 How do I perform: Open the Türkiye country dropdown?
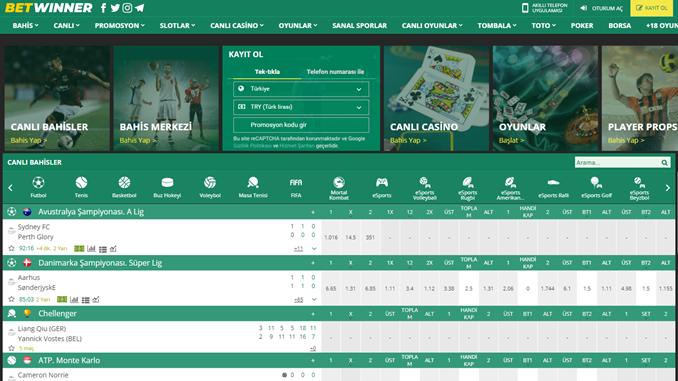tap(301, 89)
